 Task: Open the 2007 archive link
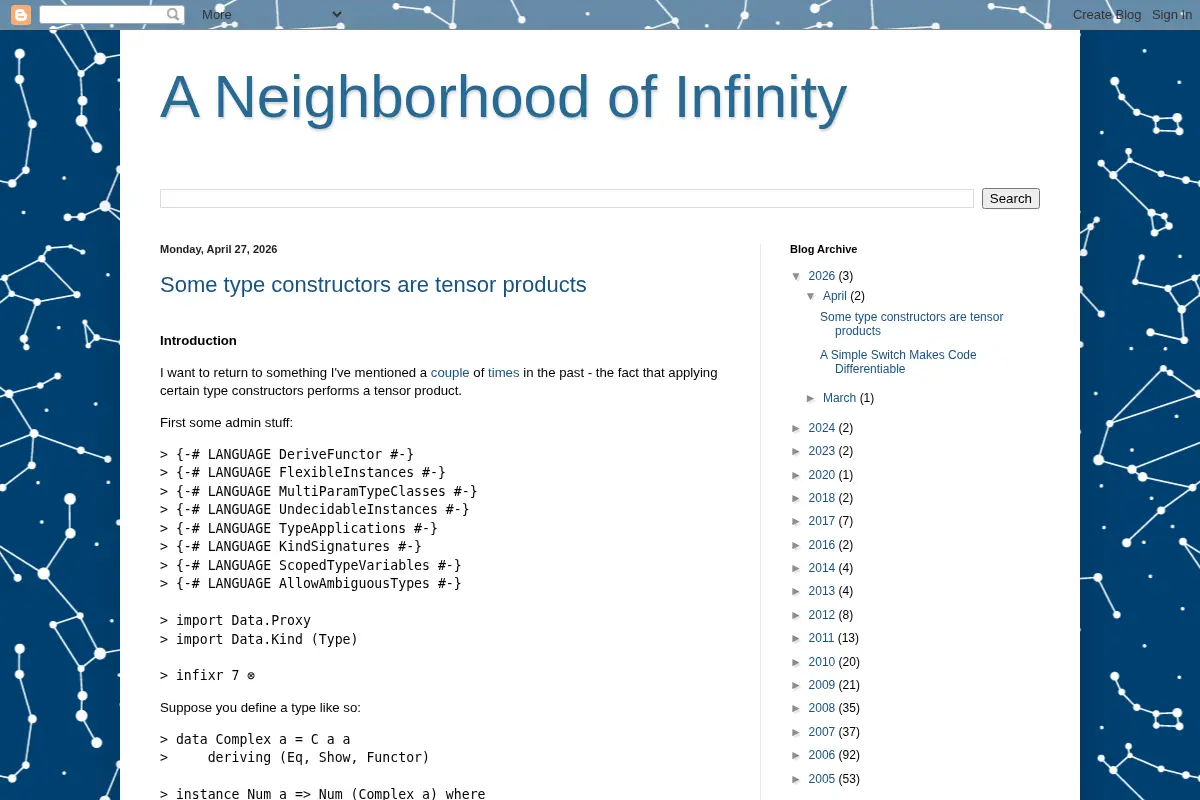(x=822, y=732)
